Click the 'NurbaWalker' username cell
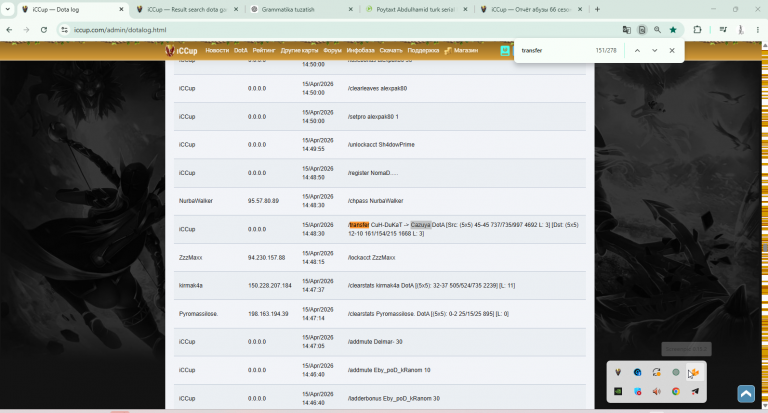768x413 pixels. pyautogui.click(x=195, y=201)
